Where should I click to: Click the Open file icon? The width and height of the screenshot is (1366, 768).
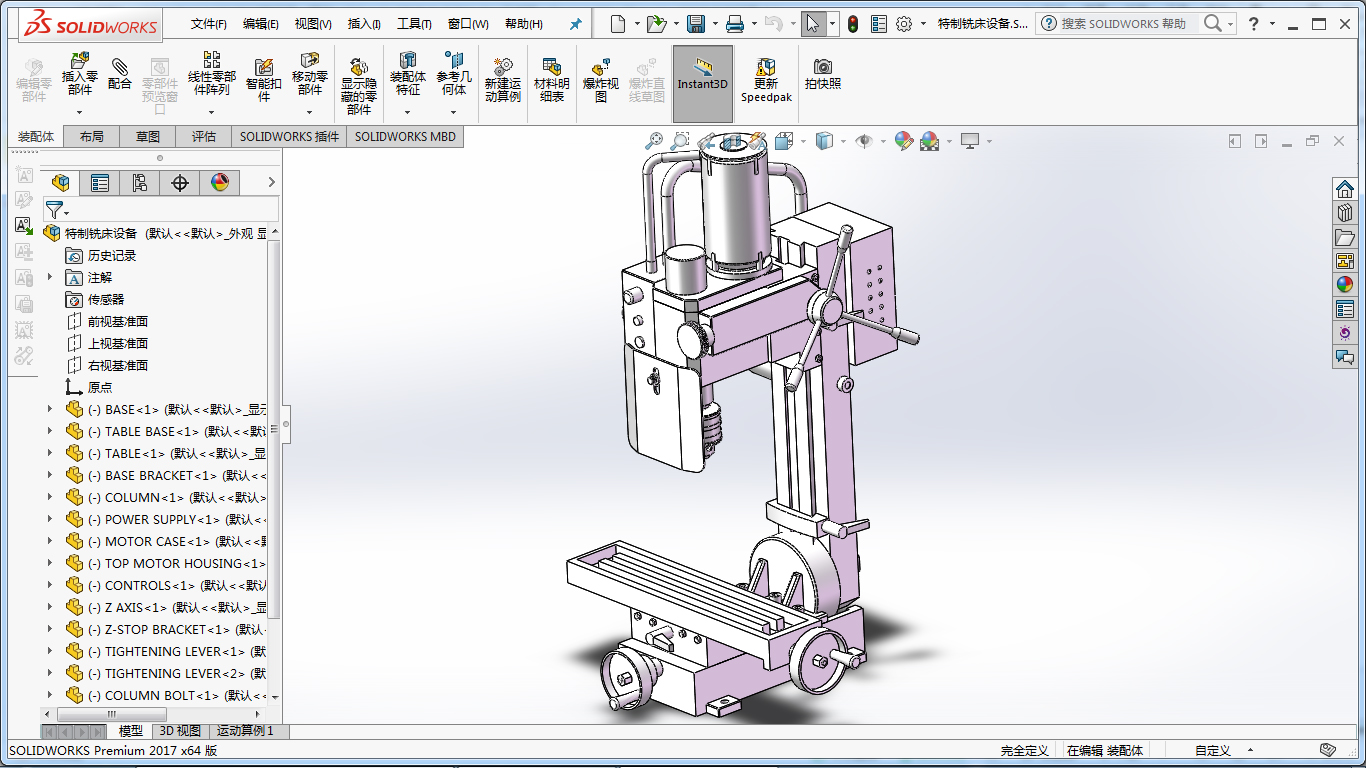click(656, 23)
